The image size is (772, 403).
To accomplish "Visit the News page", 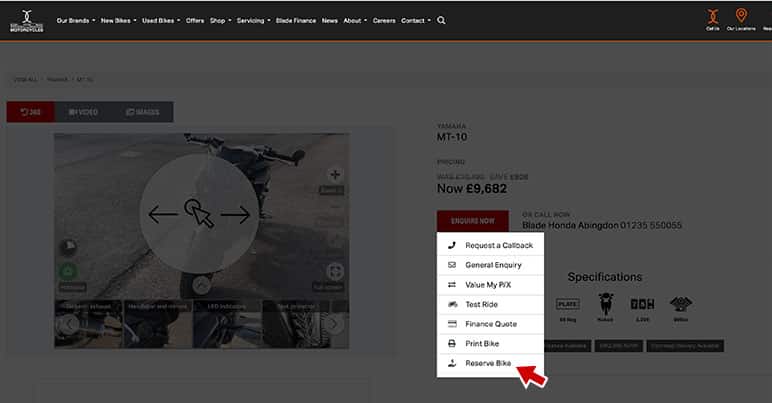I will point(329,21).
